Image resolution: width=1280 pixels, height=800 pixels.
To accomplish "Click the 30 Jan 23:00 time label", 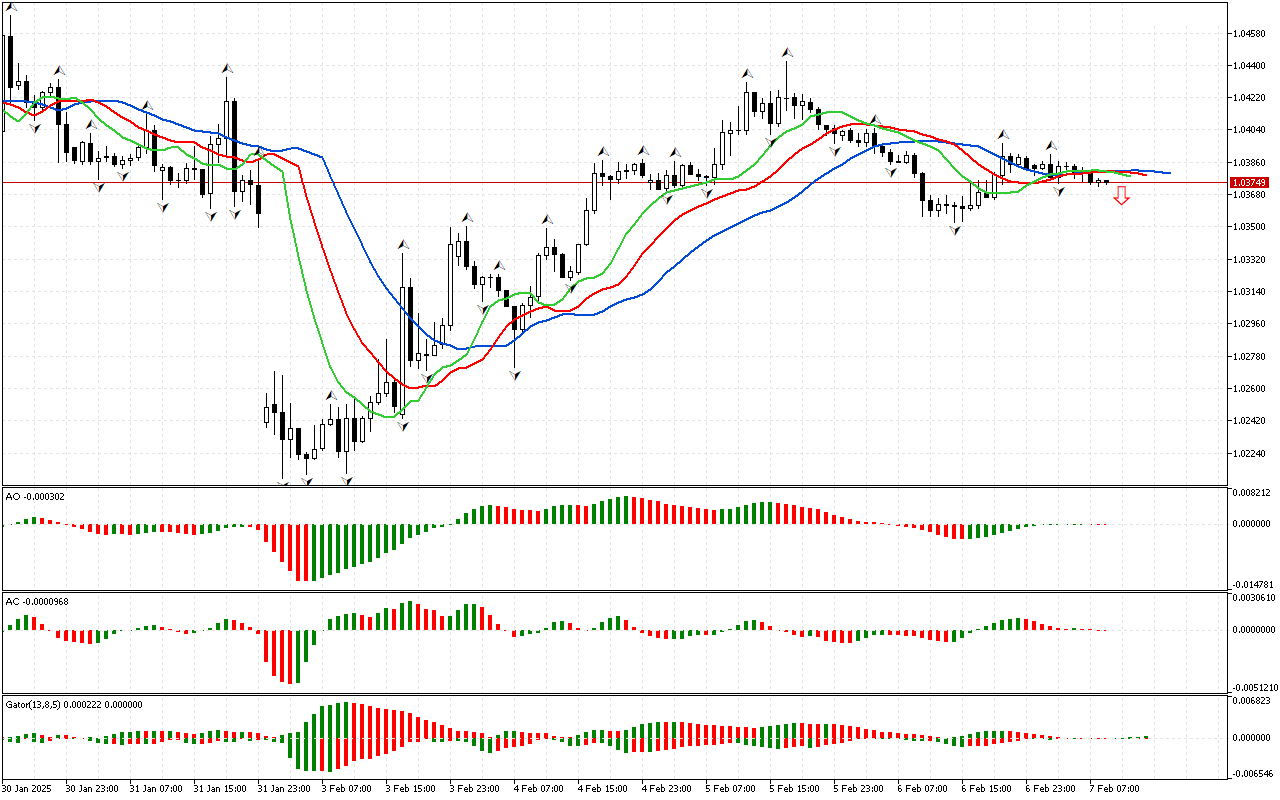I will pyautogui.click(x=93, y=788).
